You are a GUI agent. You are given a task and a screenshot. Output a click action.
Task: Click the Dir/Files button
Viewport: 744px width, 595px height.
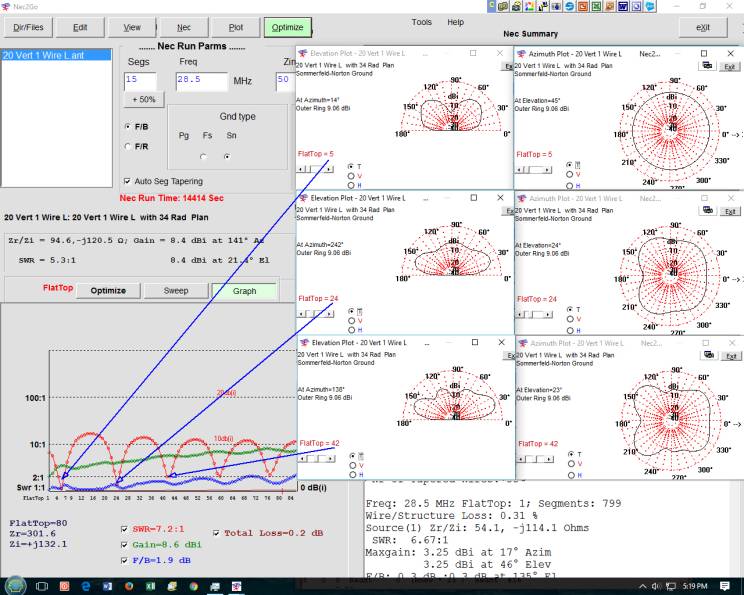[x=27, y=28]
